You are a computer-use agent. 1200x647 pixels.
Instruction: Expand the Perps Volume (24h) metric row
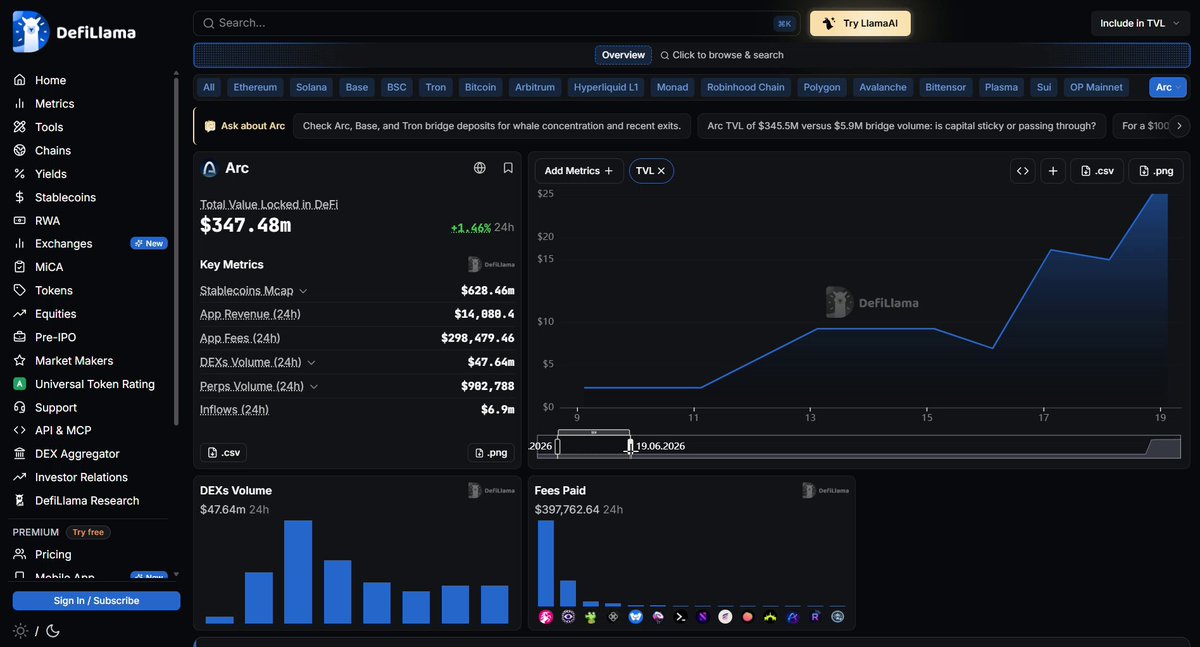[x=314, y=386]
